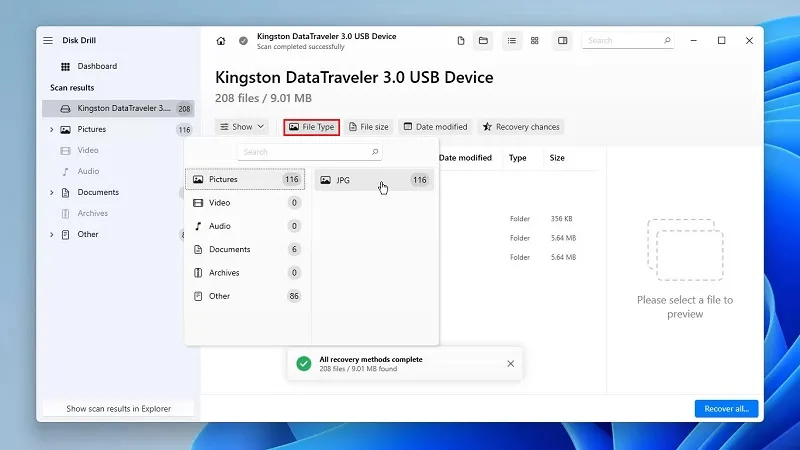Switch to folder view icon
800x450 pixels.
pyautogui.click(x=483, y=41)
